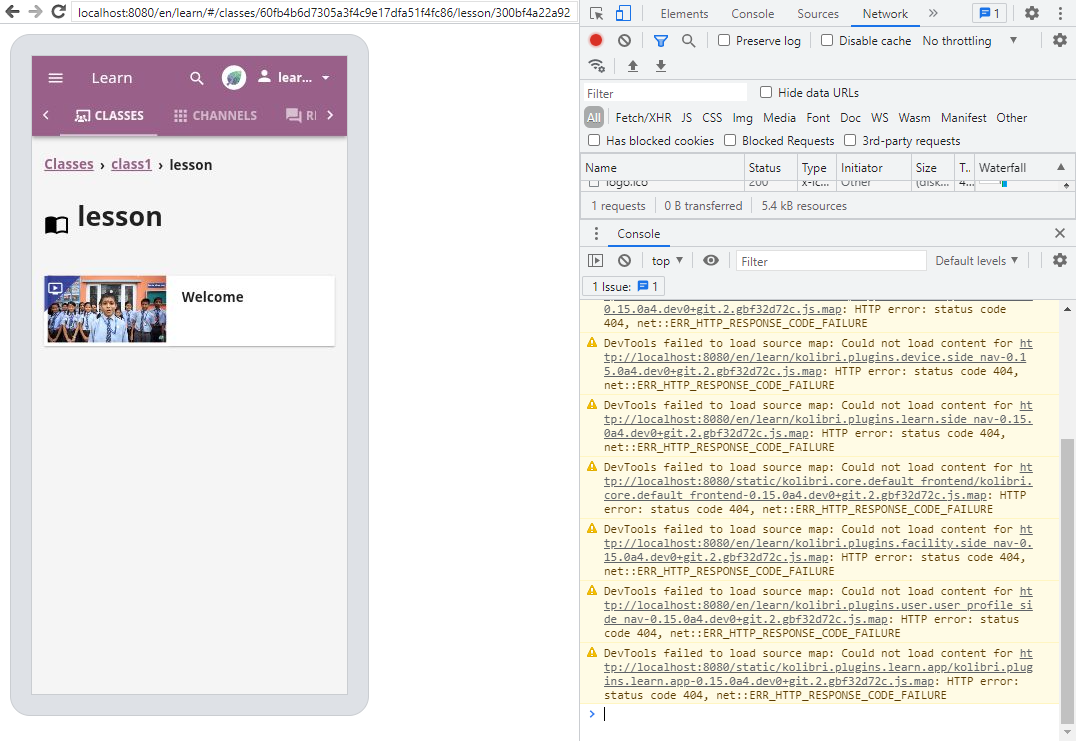The width and height of the screenshot is (1076, 741).
Task: Activate the DevTools inspect element picker
Action: (x=596, y=14)
